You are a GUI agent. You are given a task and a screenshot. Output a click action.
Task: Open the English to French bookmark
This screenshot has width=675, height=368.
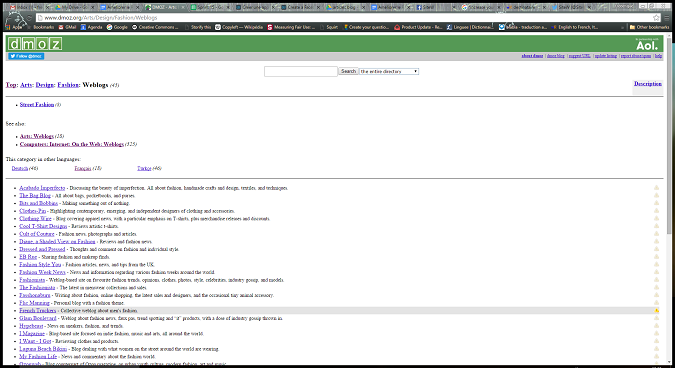[575, 27]
